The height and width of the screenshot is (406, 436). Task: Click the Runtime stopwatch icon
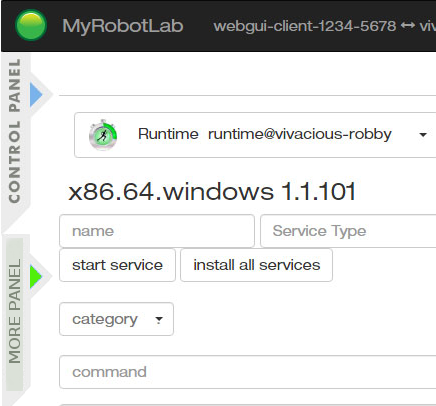[x=103, y=135]
